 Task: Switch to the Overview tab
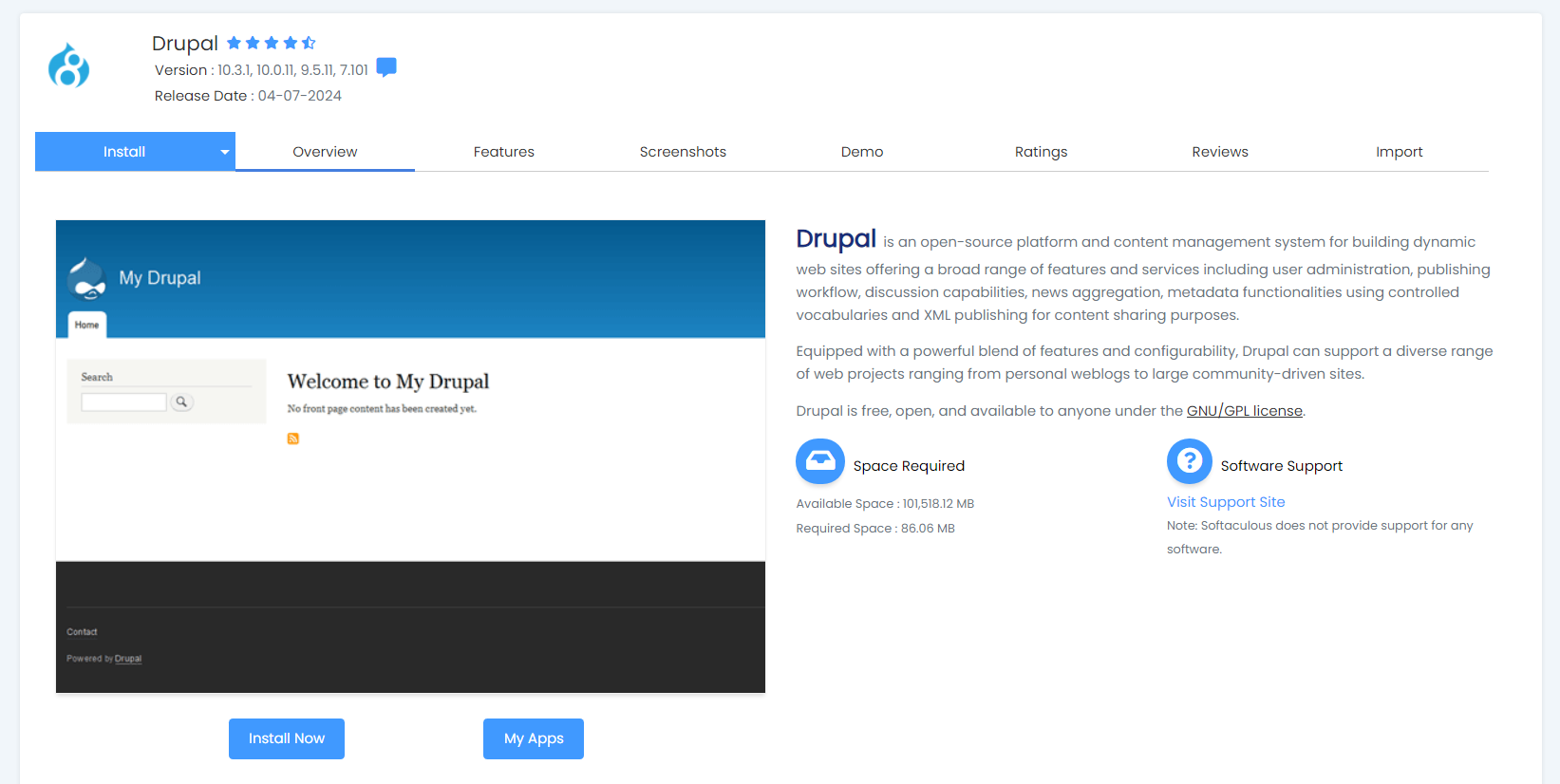click(325, 152)
